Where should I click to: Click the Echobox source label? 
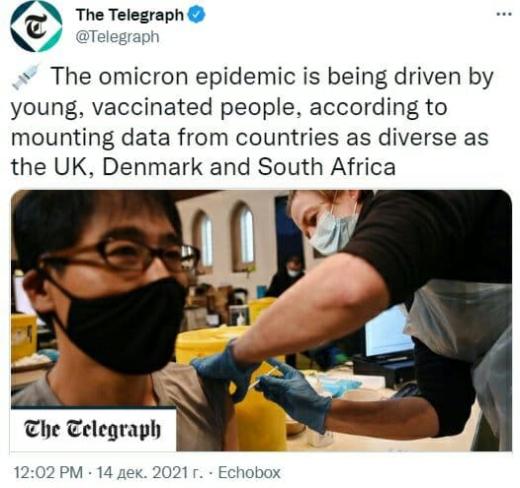(249, 473)
